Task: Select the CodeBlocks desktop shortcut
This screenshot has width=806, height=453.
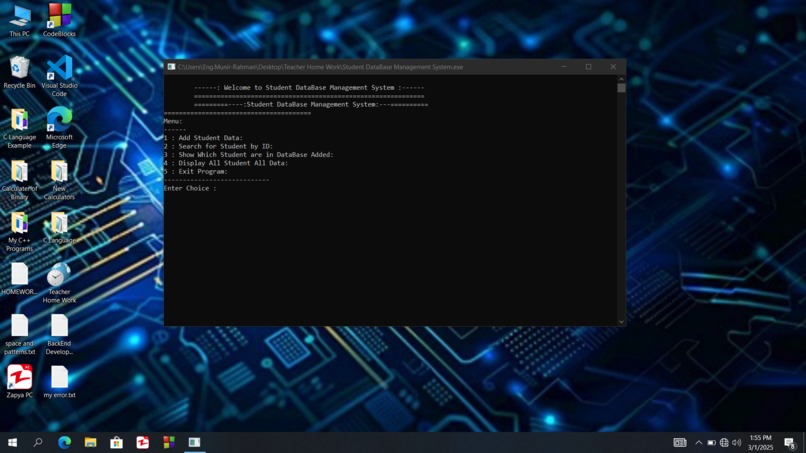Action: point(59,20)
